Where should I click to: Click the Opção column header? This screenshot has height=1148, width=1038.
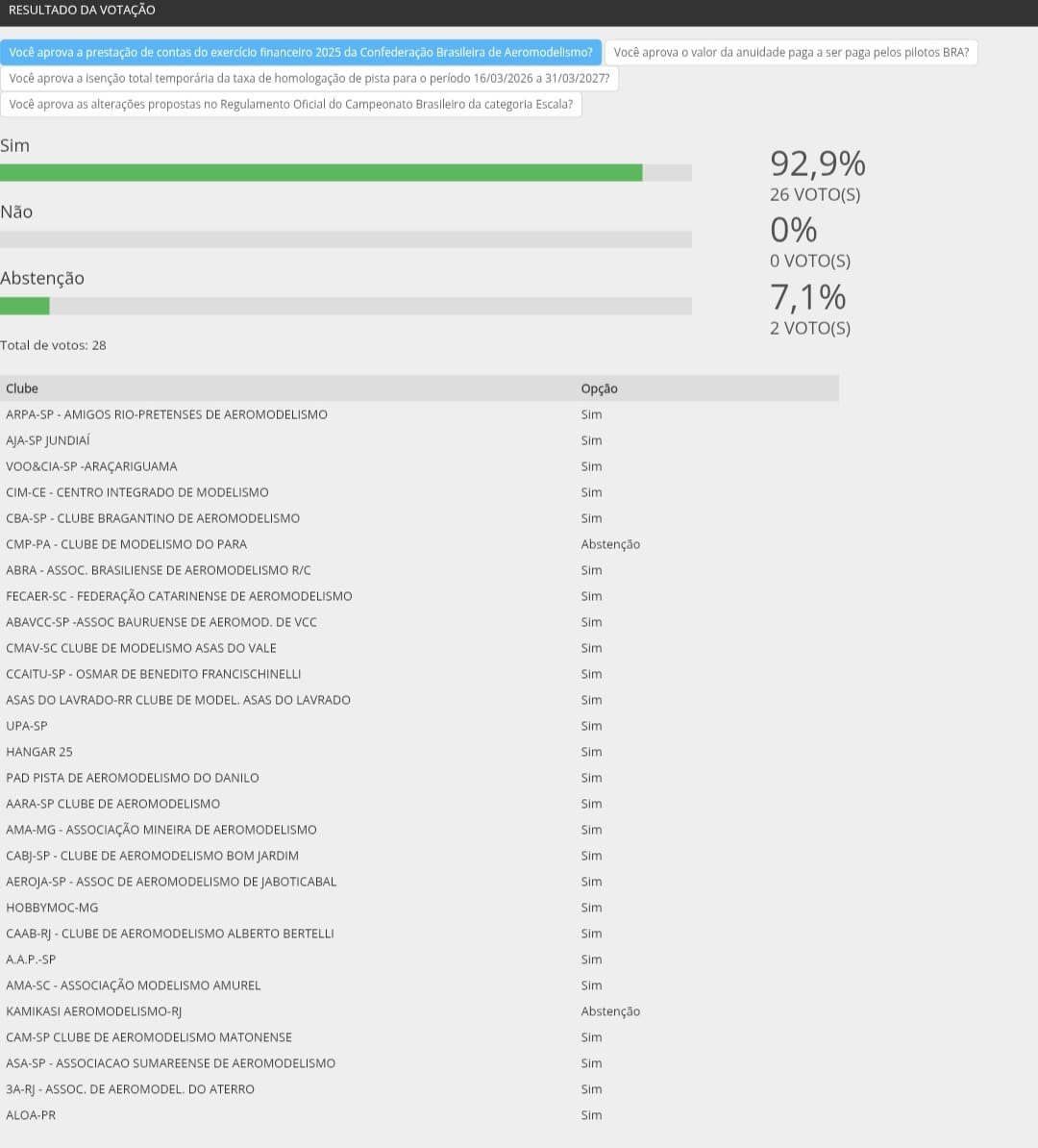click(599, 388)
